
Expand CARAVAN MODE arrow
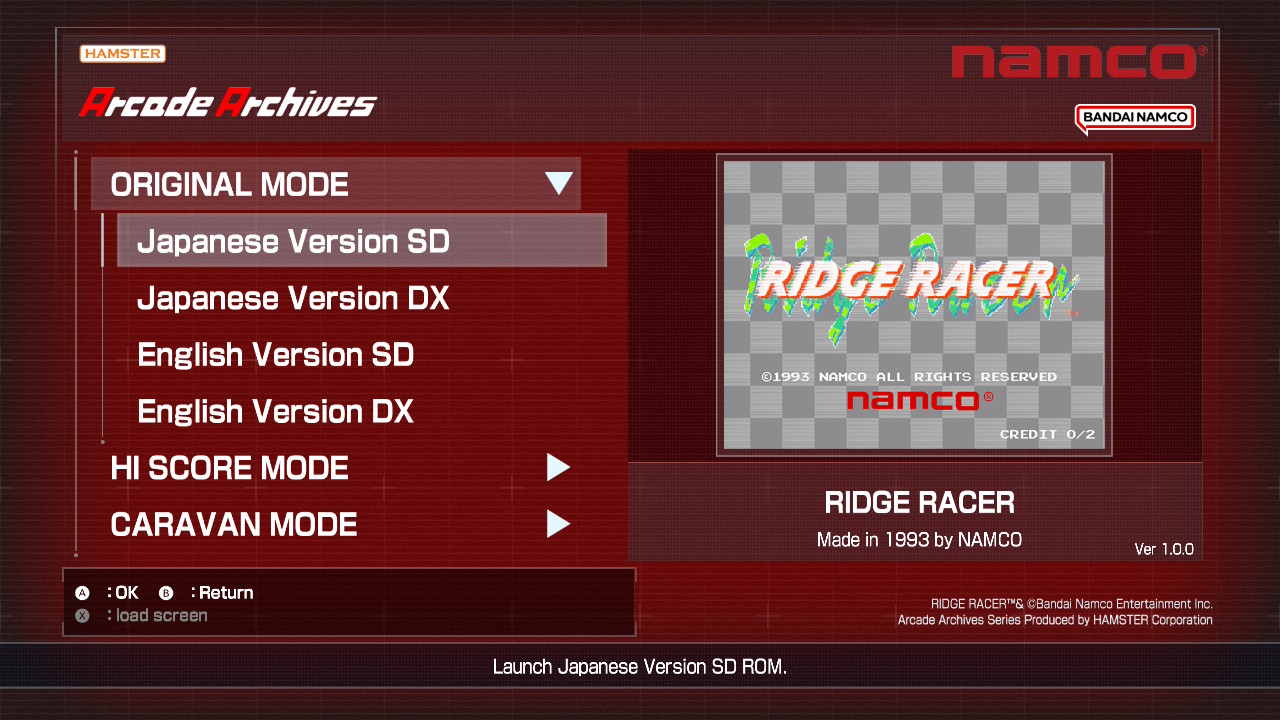558,524
